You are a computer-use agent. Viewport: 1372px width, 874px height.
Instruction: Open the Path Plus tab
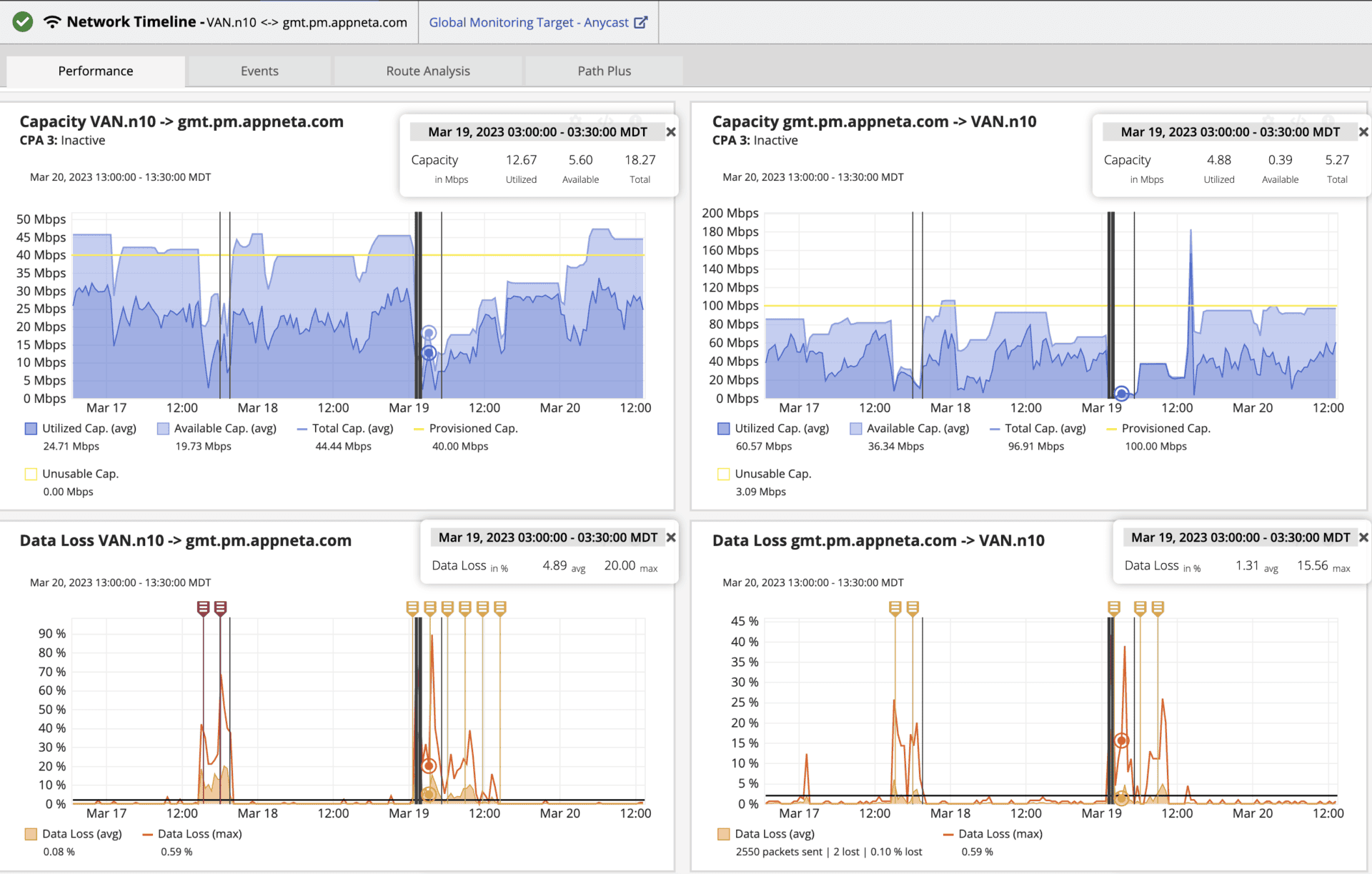coord(604,71)
